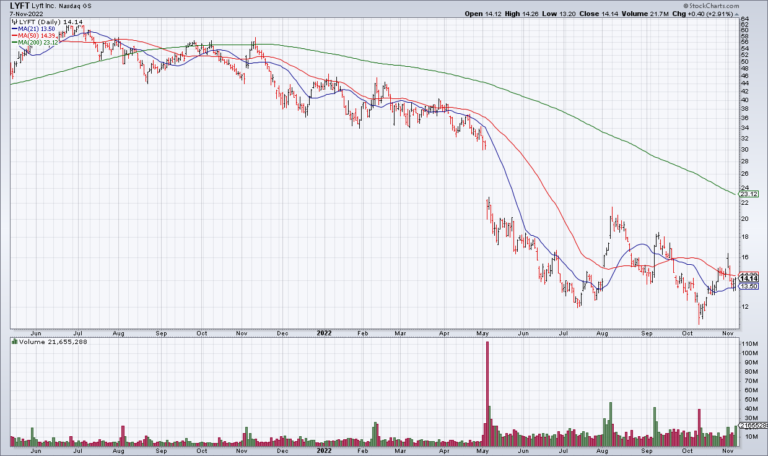This screenshot has height=456, width=768.
Task: Click the black 14.14 last-price tag
Action: tap(748, 279)
